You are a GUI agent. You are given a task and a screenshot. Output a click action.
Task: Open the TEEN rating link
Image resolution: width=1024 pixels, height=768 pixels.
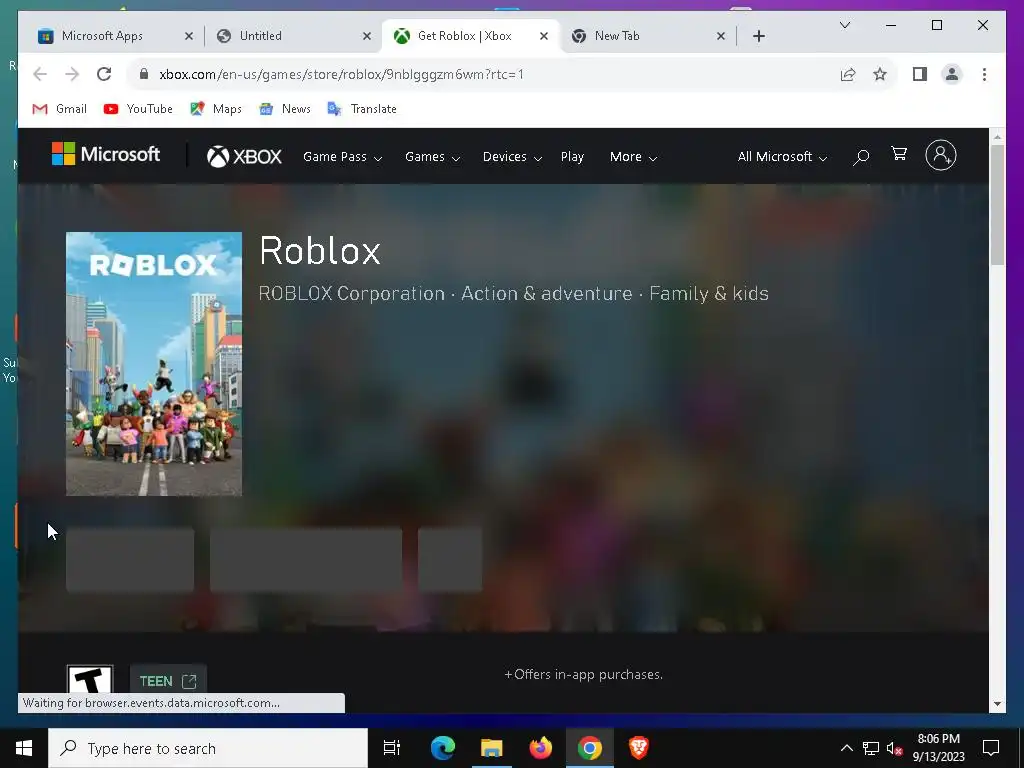click(168, 681)
